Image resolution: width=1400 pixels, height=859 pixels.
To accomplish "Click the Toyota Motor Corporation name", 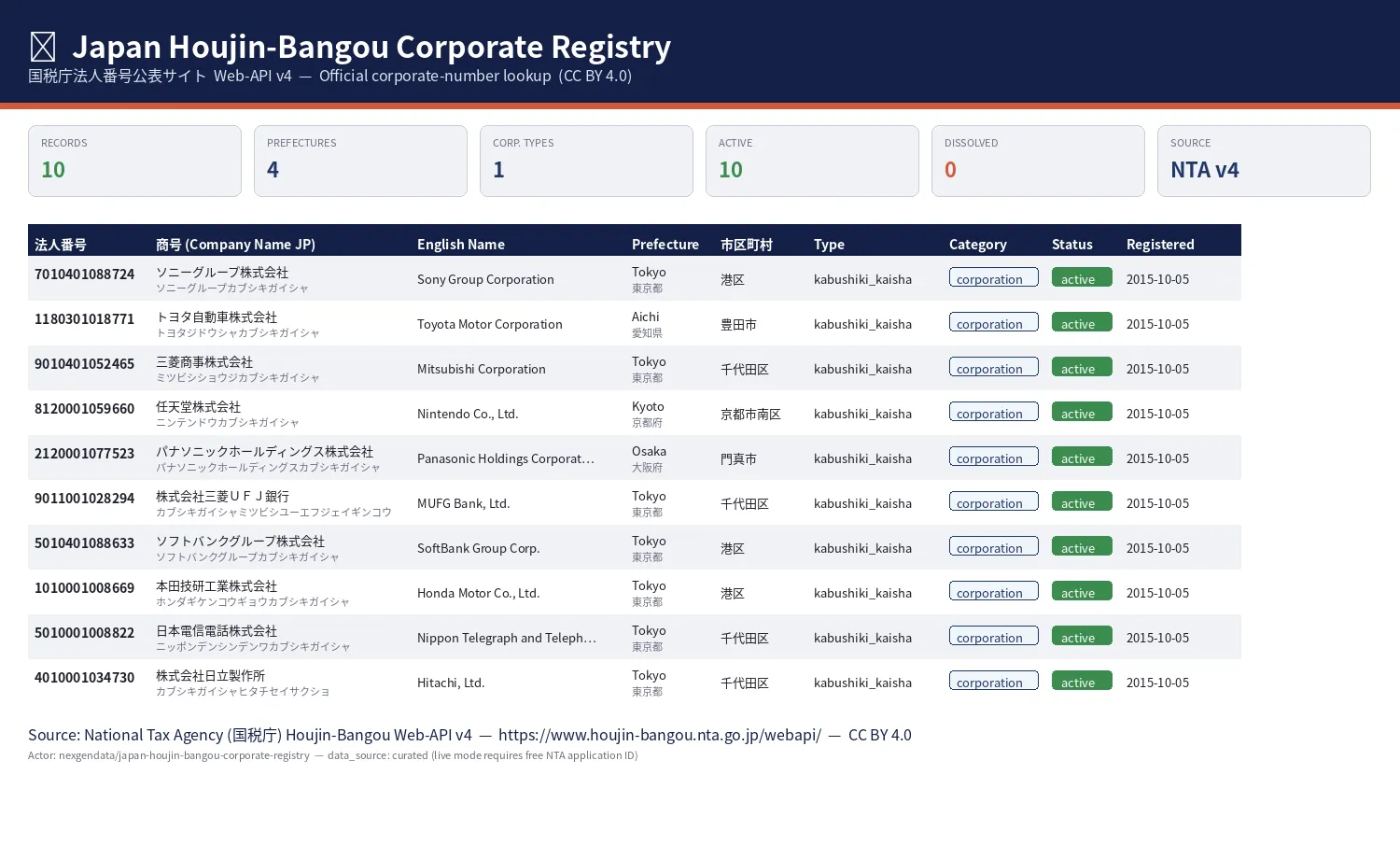I will click(x=490, y=324).
